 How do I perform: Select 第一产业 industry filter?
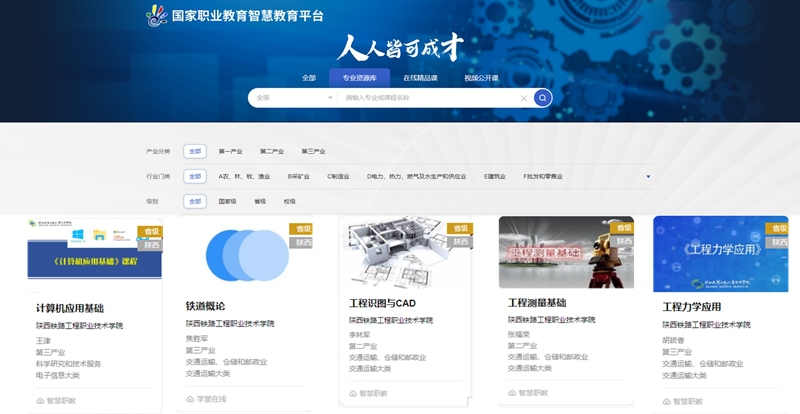(230, 151)
